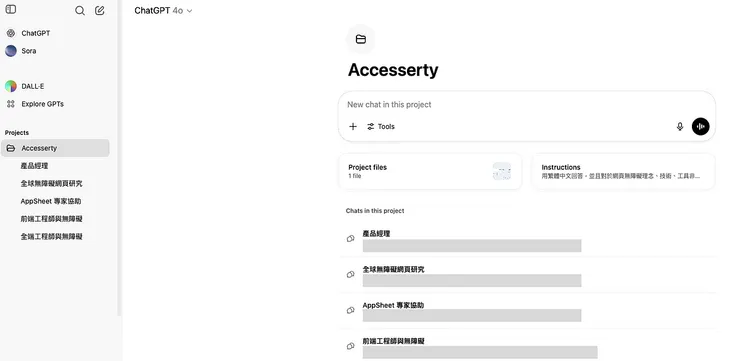Open the Instructions card
740x361 pixels.
click(623, 171)
